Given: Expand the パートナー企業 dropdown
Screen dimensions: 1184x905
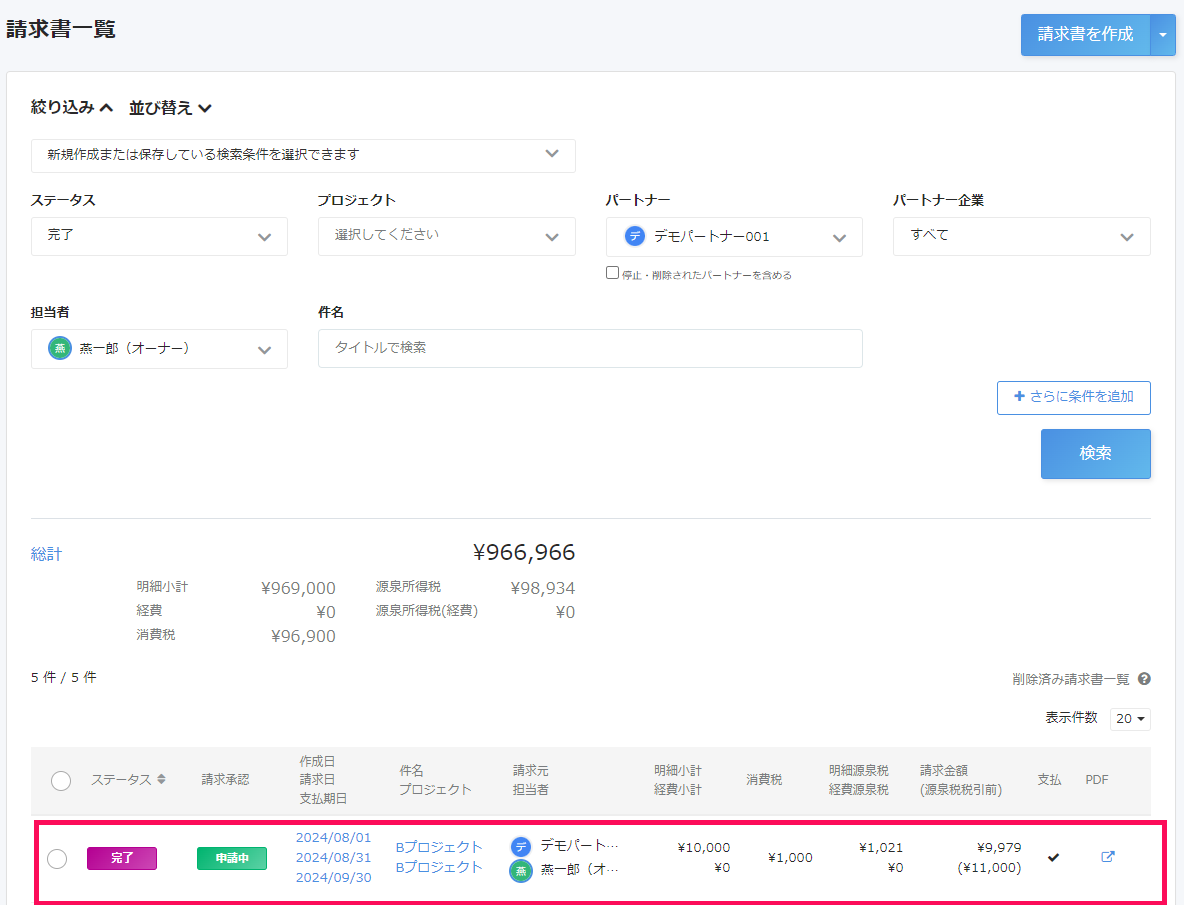Looking at the screenshot, I should click(1021, 237).
